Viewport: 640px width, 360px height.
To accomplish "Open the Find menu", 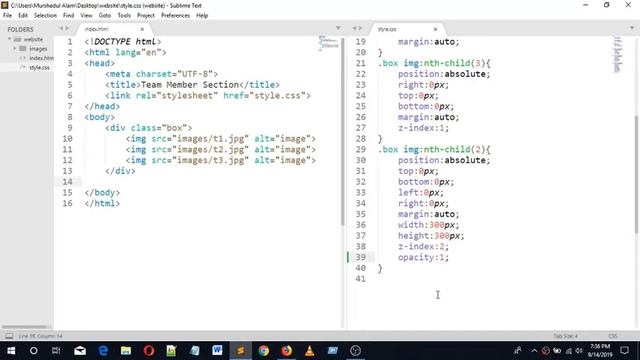I will 69,15.
